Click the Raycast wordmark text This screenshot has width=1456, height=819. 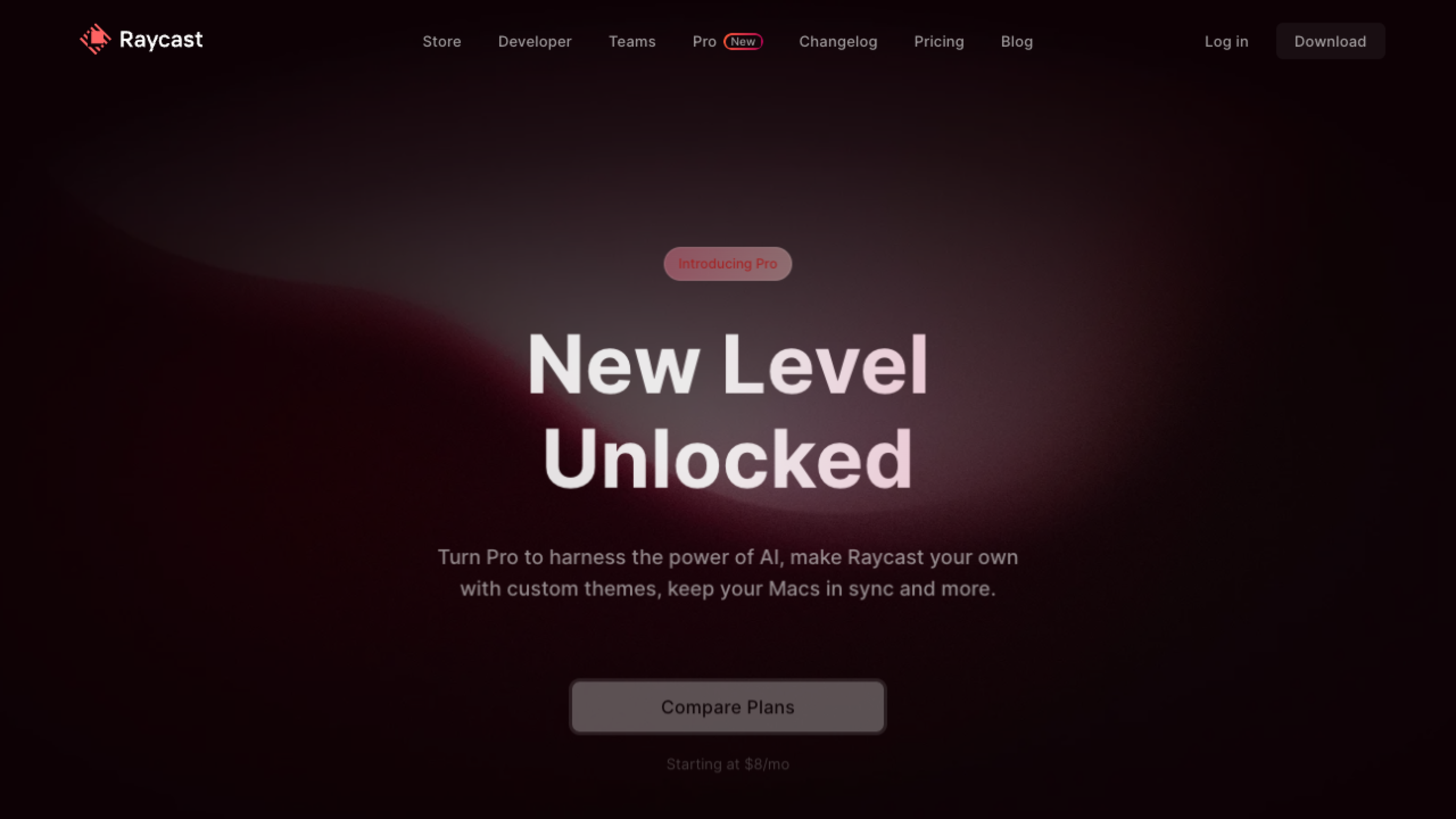point(161,40)
